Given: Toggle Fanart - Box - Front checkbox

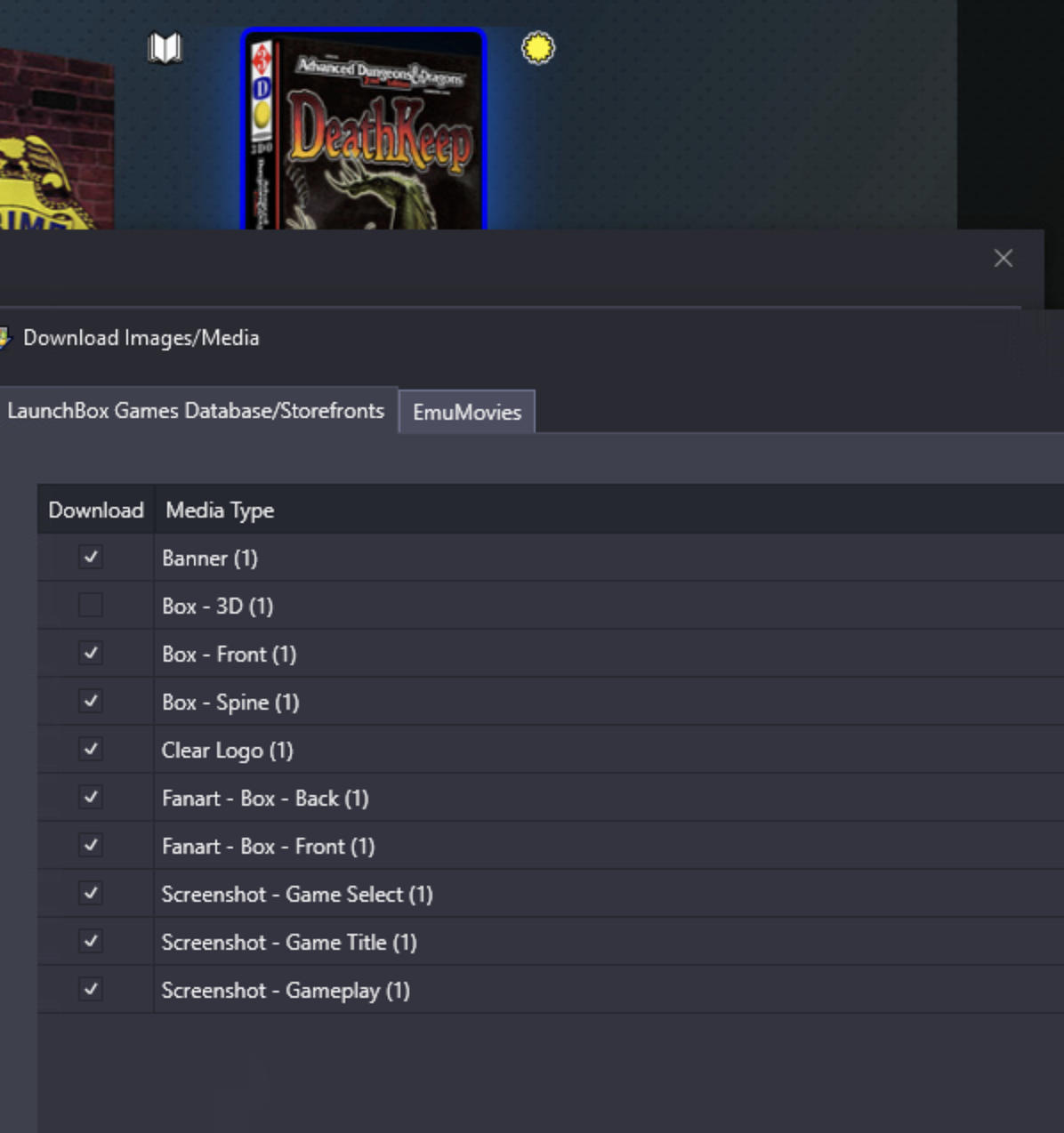Looking at the screenshot, I should tap(91, 846).
